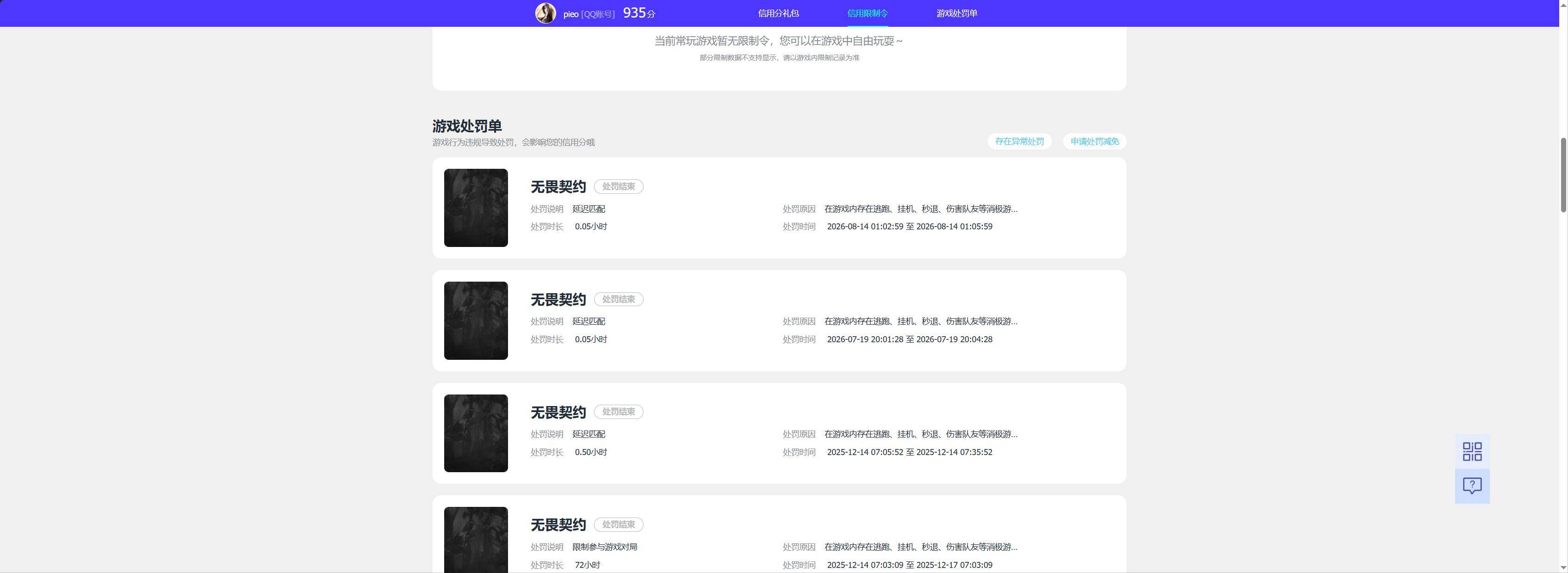
Task: Click 处罚结束 badge on 72小时 card
Action: pyautogui.click(x=619, y=524)
